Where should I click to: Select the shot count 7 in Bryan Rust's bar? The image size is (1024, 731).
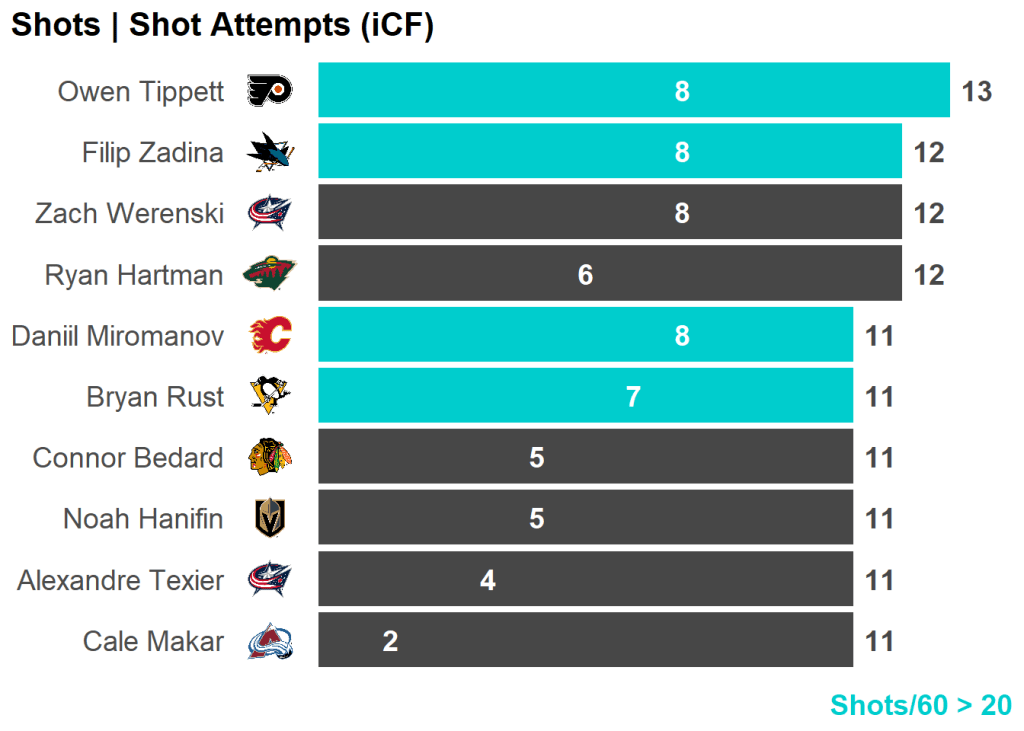633,397
